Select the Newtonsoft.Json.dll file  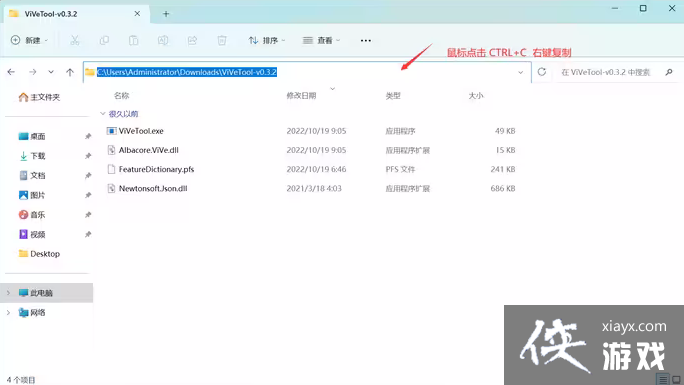click(153, 188)
